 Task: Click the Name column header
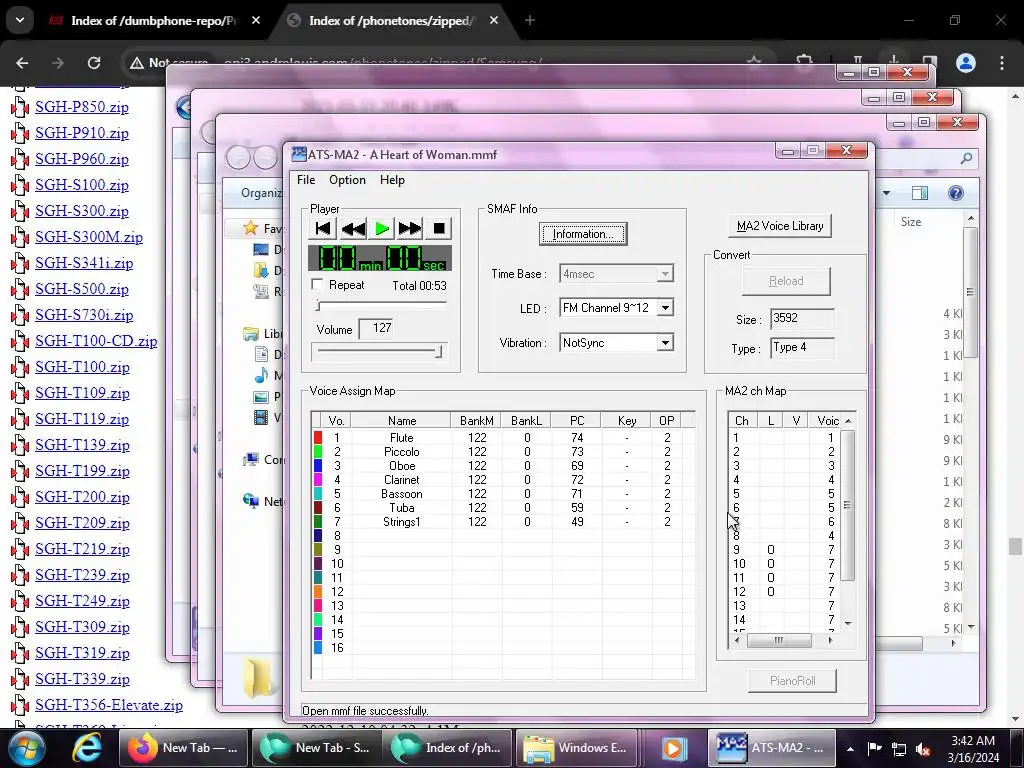[402, 421]
